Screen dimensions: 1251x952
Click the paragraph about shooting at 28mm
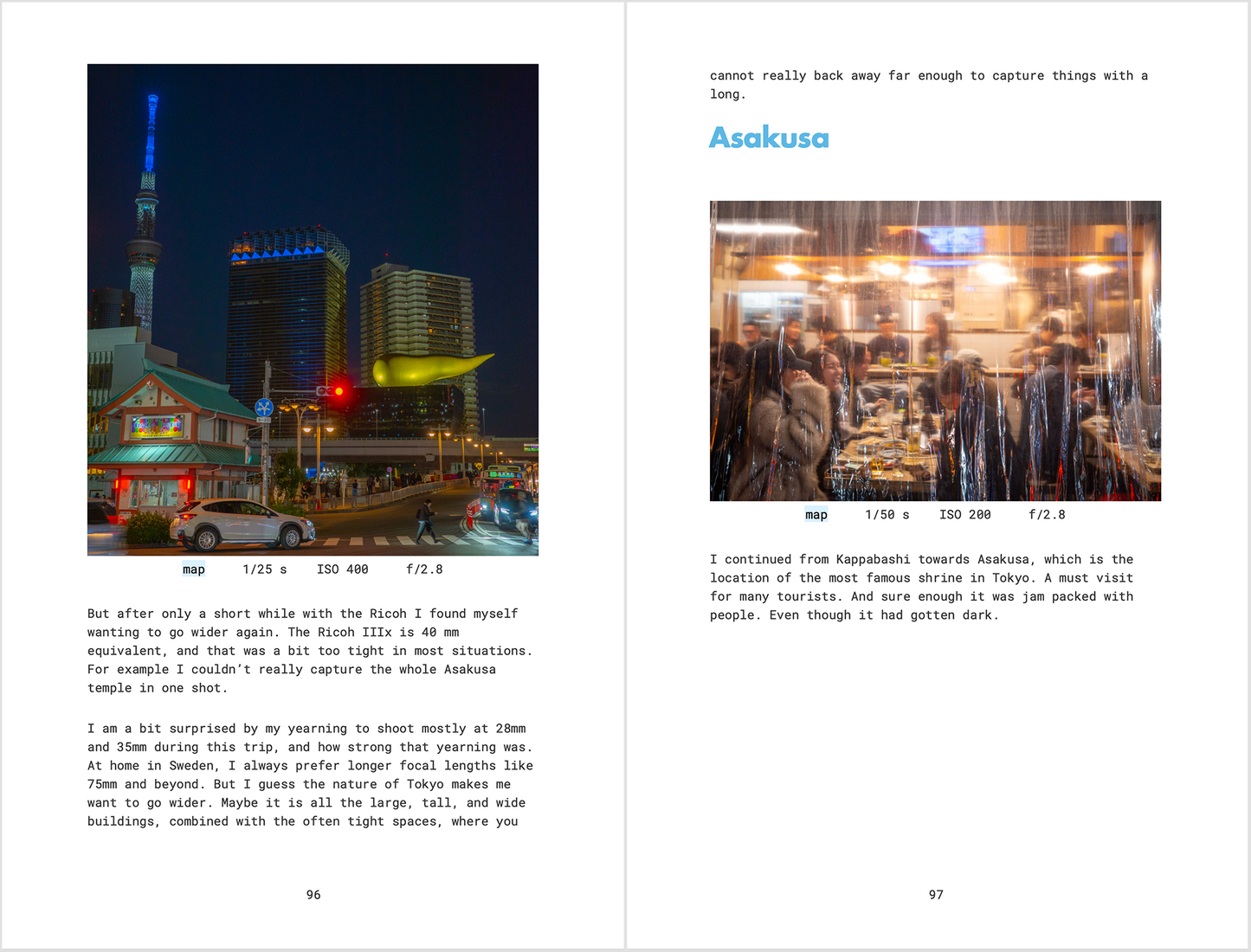(310, 775)
